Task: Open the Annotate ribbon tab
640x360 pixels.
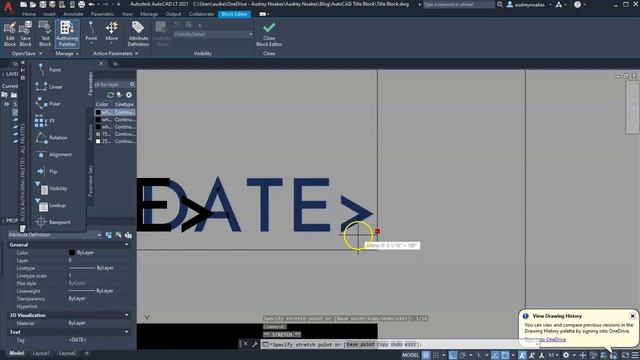Action: [x=73, y=14]
